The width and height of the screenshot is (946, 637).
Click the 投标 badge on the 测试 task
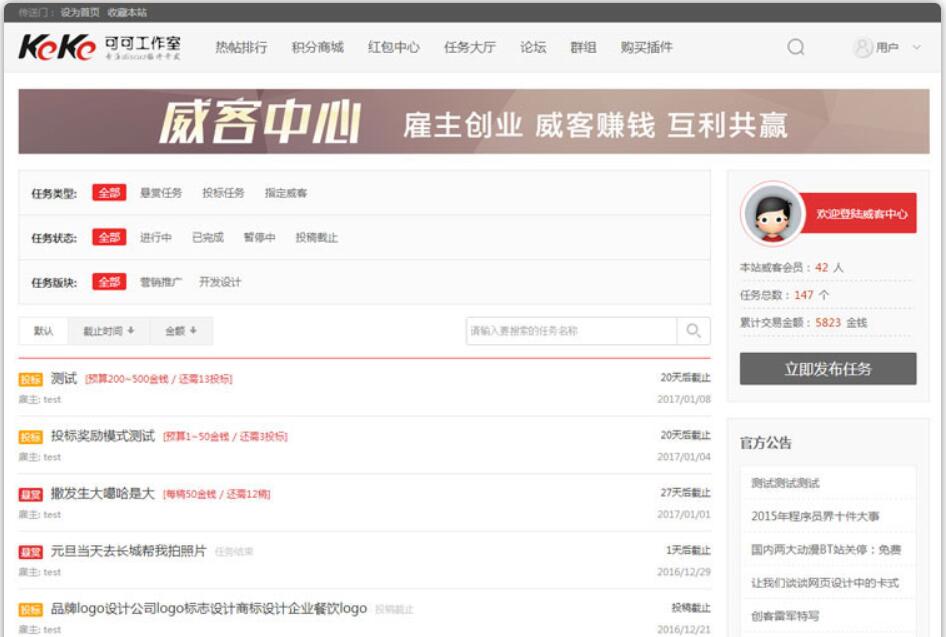tap(32, 379)
